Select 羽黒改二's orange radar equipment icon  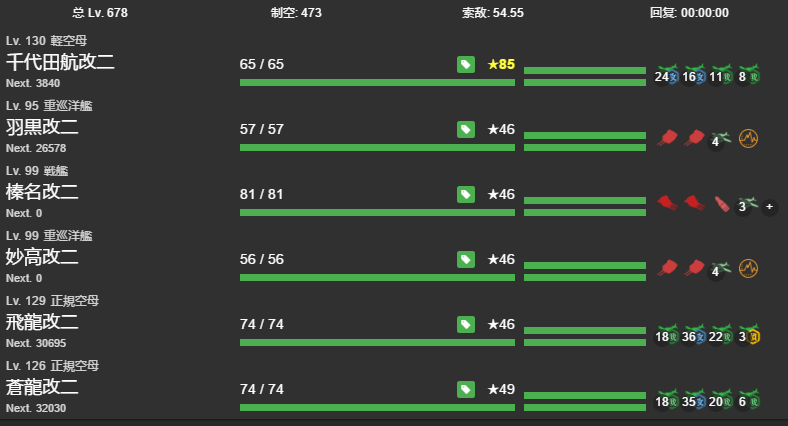click(748, 139)
